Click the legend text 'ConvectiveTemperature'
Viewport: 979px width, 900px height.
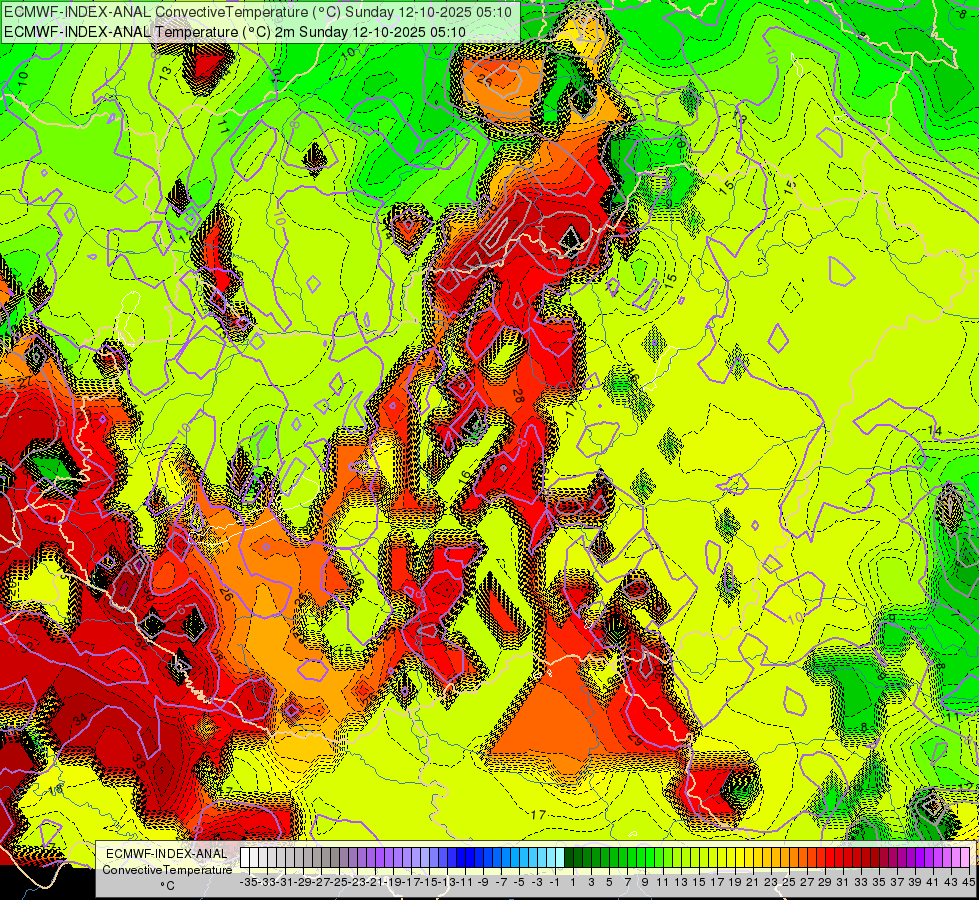click(167, 869)
